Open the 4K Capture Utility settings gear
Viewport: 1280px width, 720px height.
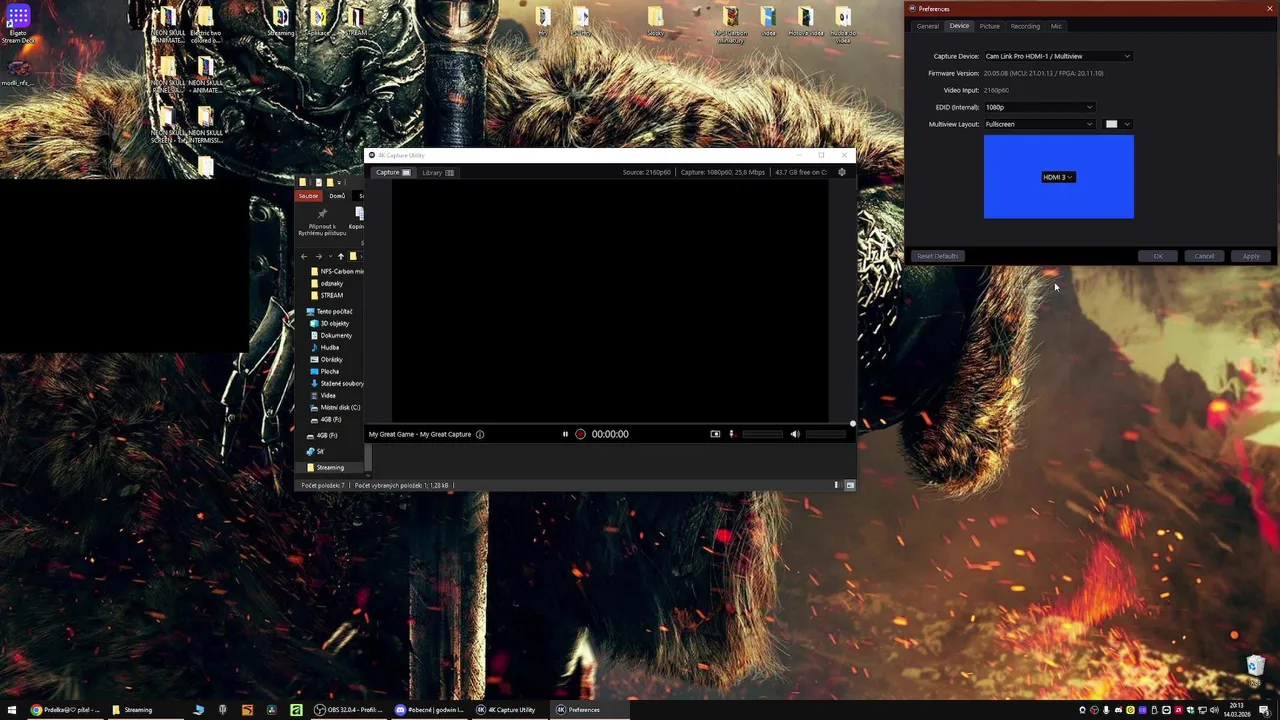coord(842,172)
